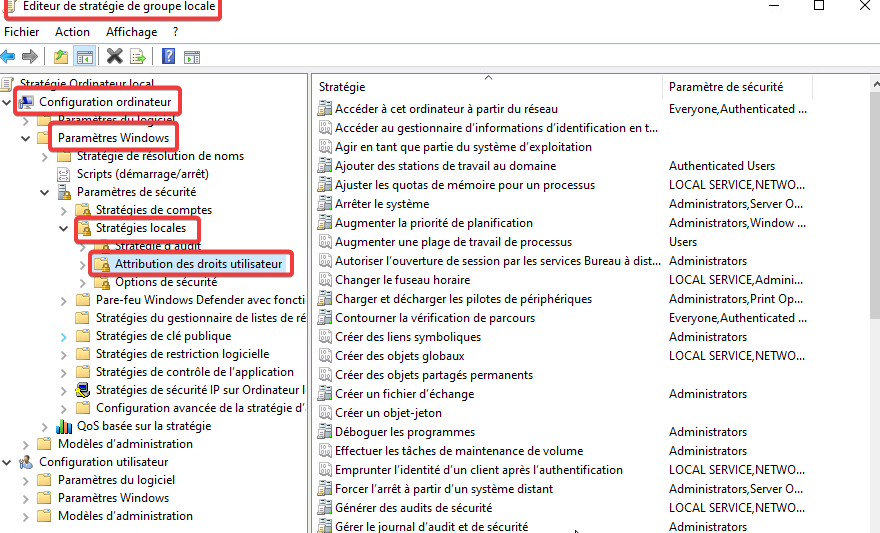Collapse the Configuration ordinateur node
The height and width of the screenshot is (533, 880).
click(8, 102)
